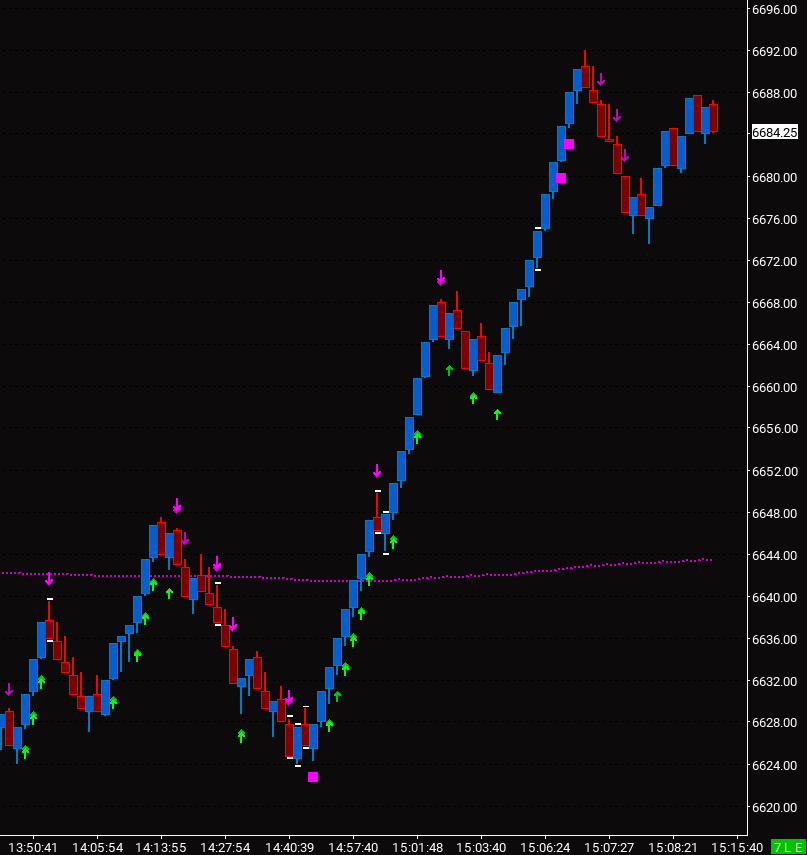This screenshot has height=855, width=807.
Task: Click the red candle at the 6692 session high
Action: pos(586,75)
